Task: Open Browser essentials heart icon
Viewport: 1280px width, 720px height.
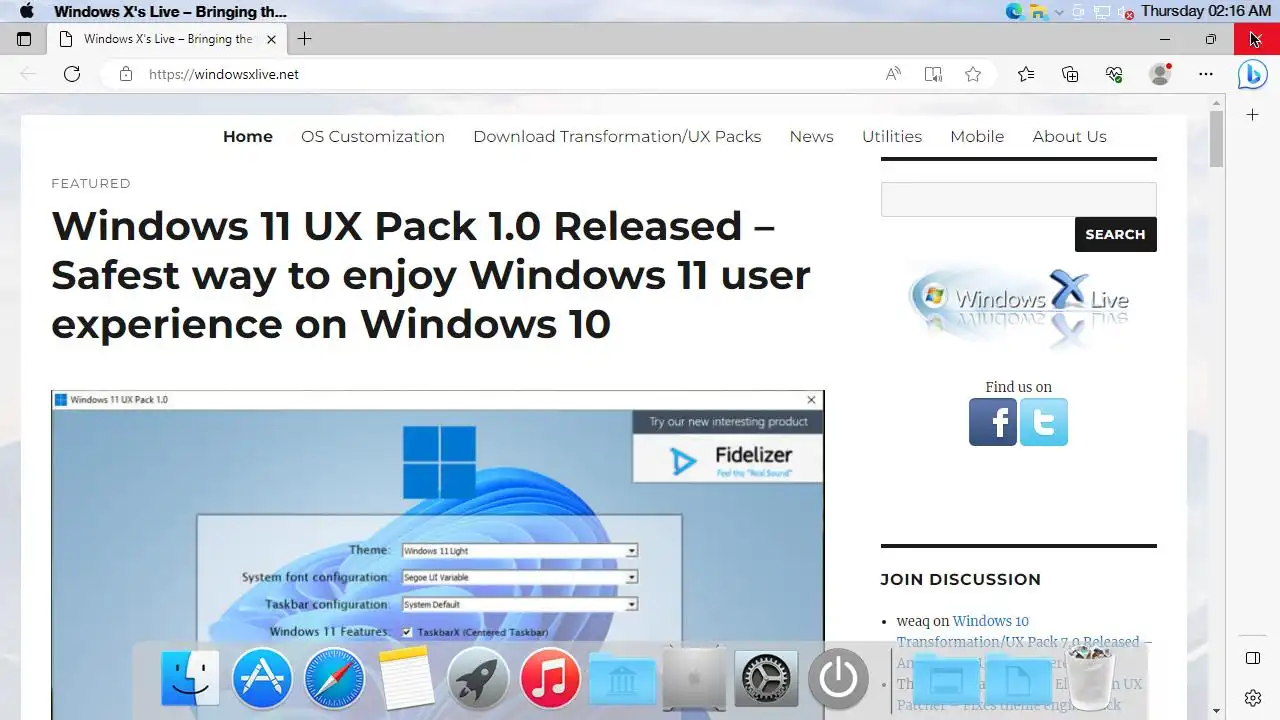Action: [1114, 74]
